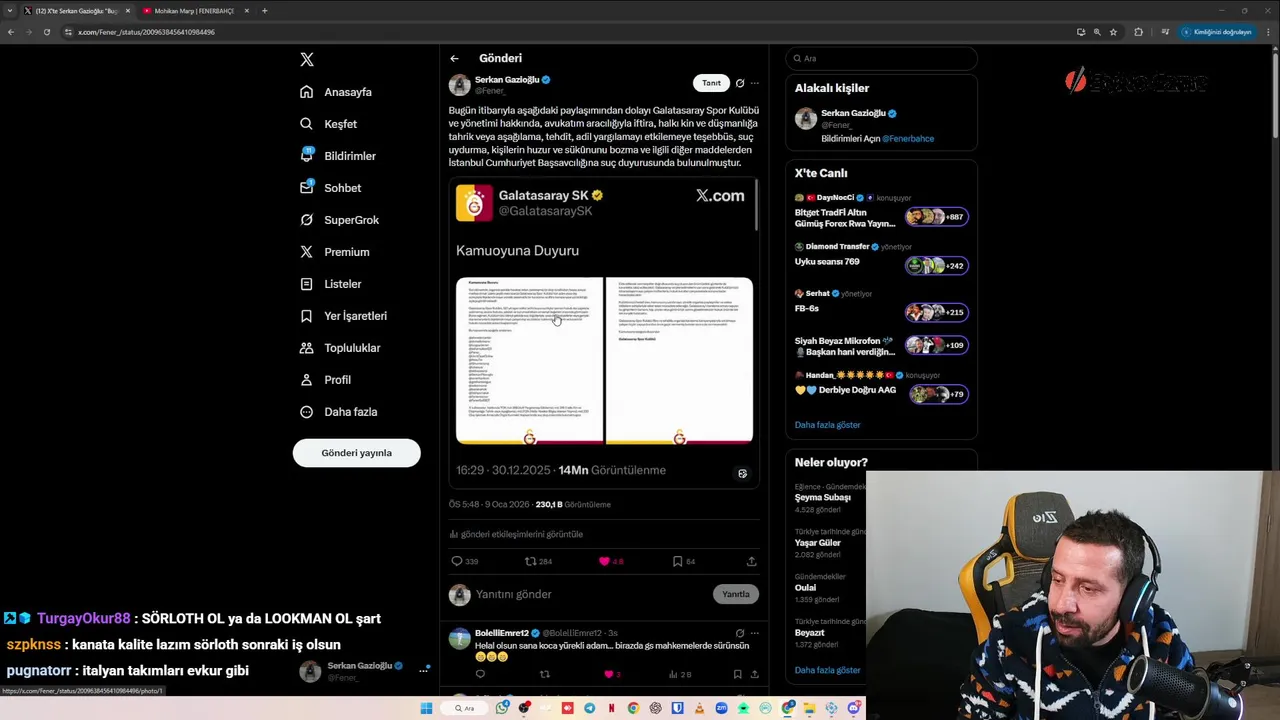Viewport: 1280px width, 720px height.
Task: Open browser extensions puzzle icon
Action: (1138, 32)
